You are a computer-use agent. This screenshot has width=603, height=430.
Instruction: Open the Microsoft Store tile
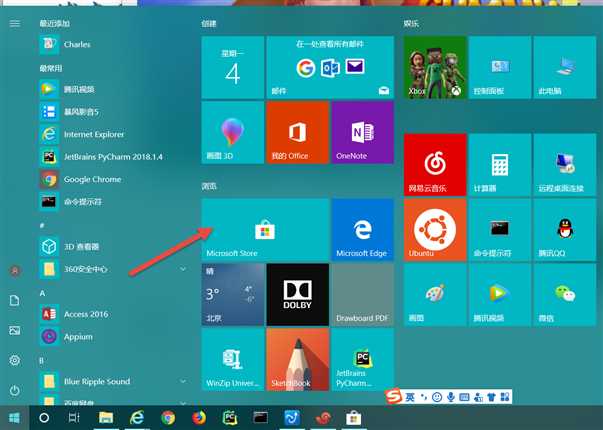click(265, 230)
